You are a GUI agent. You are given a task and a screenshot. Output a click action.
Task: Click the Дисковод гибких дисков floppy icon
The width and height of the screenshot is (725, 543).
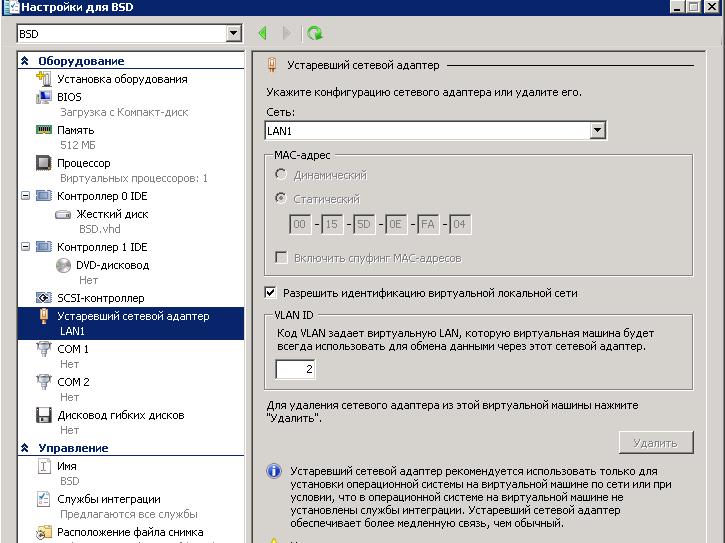tap(43, 415)
